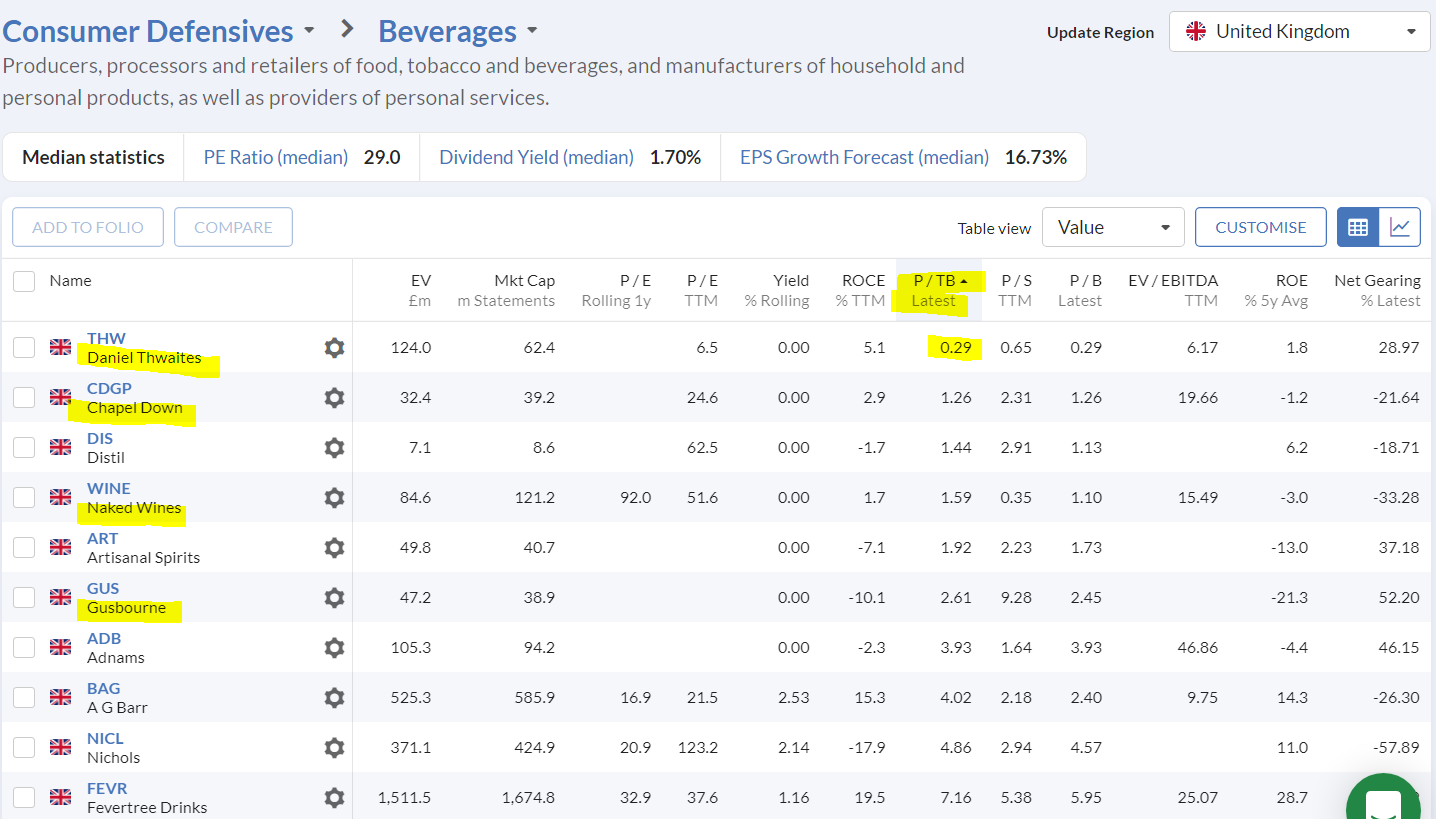Switch to chart view icon
The width and height of the screenshot is (1436, 819).
[x=1400, y=227]
